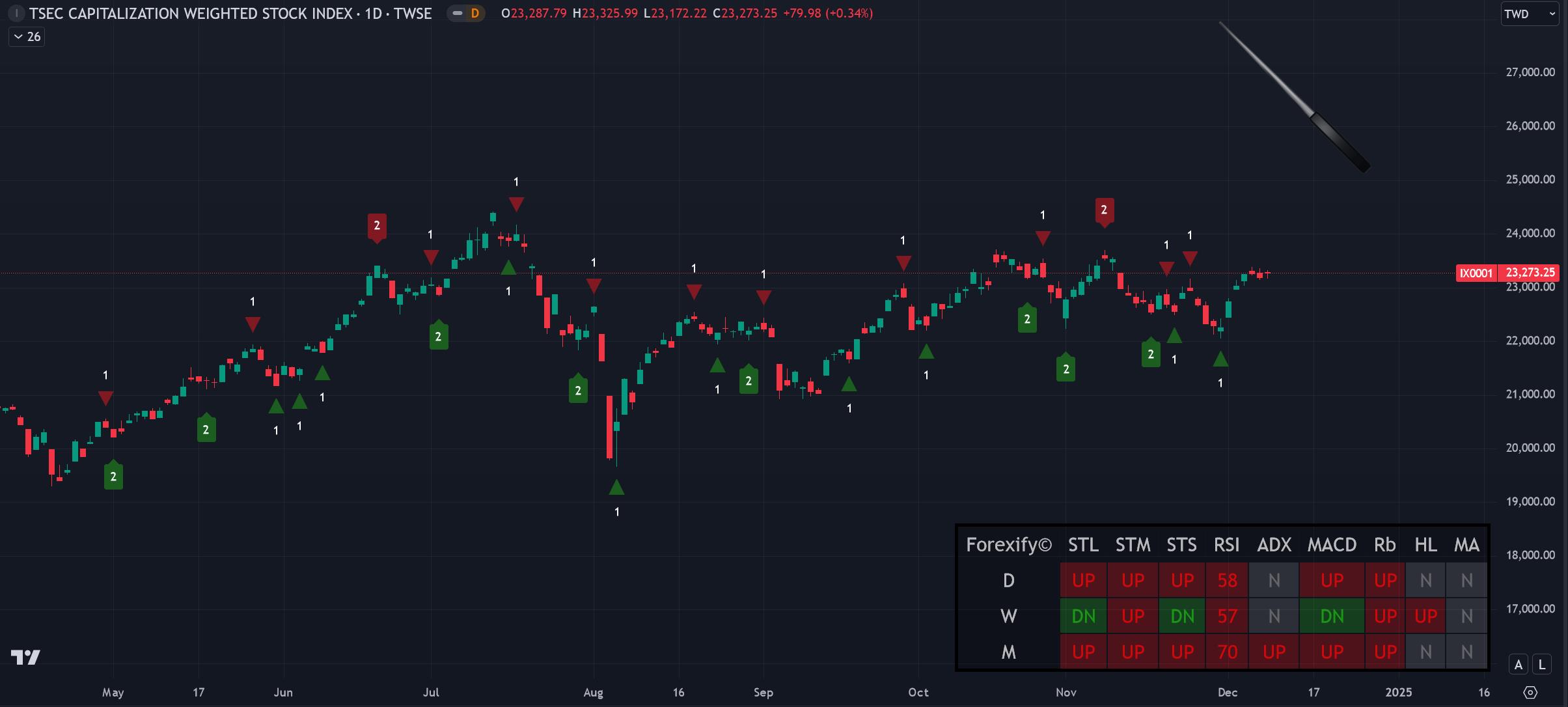Click the 2025 label on the date axis
The width and height of the screenshot is (1568, 707).
pyautogui.click(x=1399, y=692)
